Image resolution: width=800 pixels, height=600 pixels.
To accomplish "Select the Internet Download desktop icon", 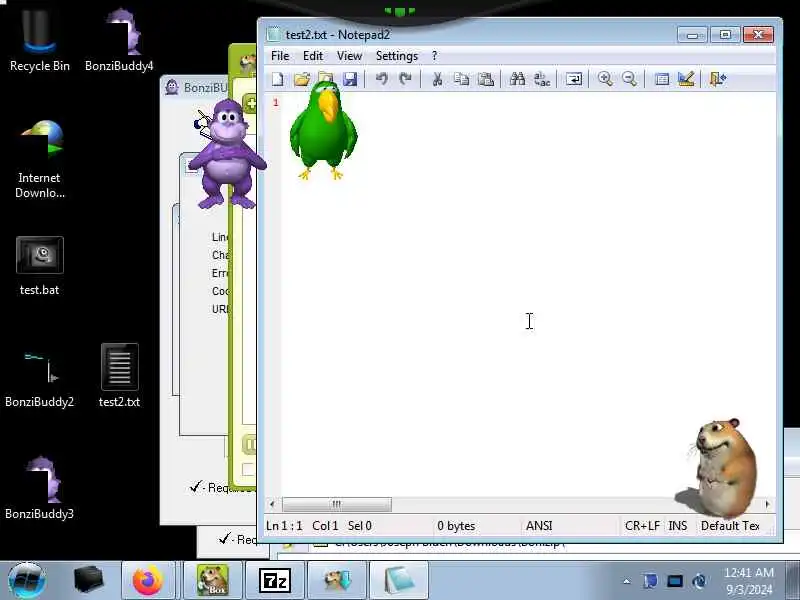I will tap(40, 159).
